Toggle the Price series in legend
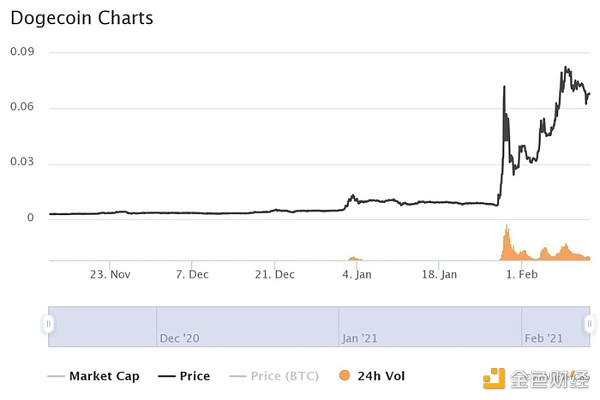This screenshot has width=600, height=400. [194, 376]
